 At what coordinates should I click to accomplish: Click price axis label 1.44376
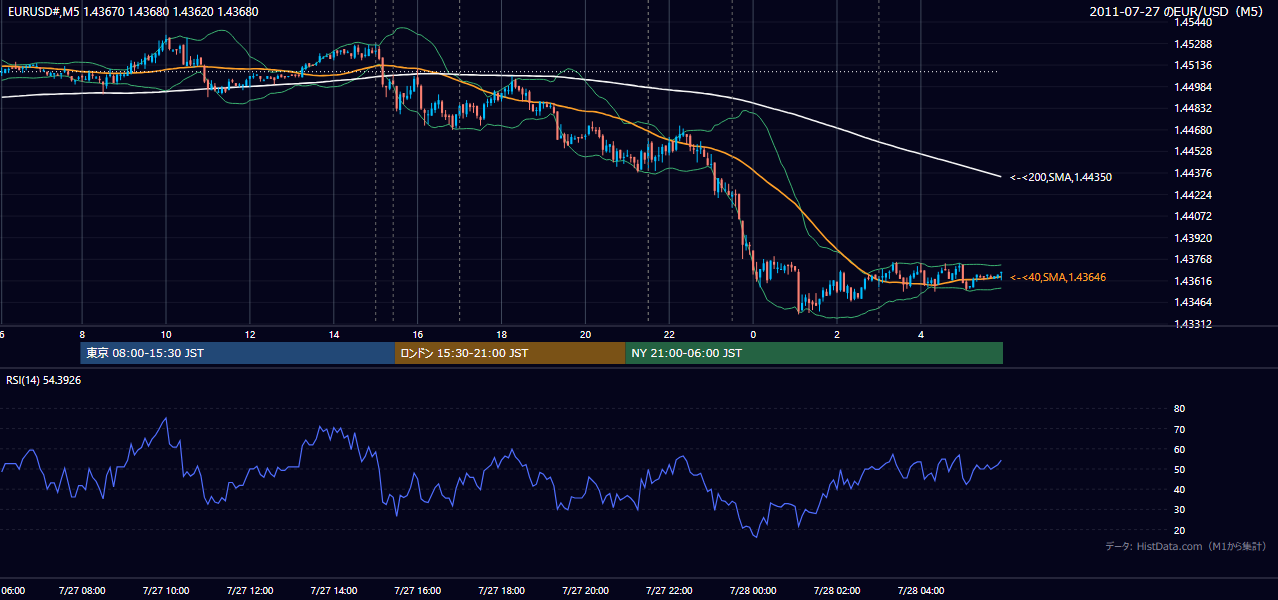point(1194,173)
